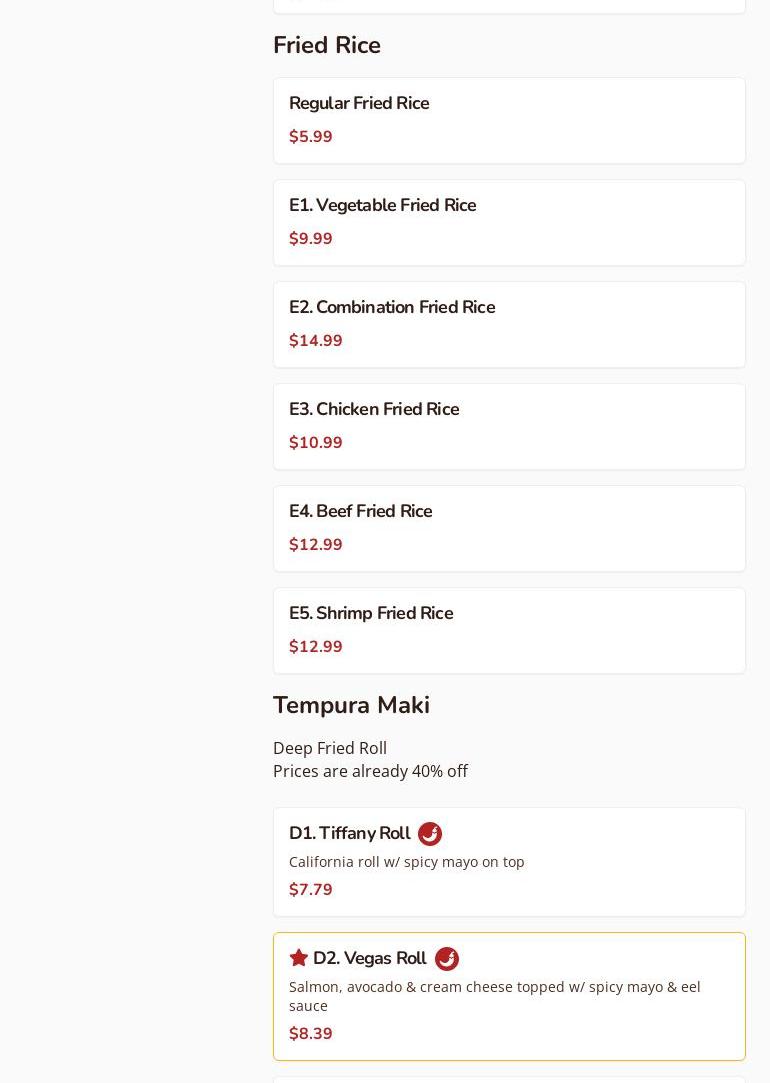Click the "Prices are already 40% off" note
This screenshot has height=1083, width=770.
pyautogui.click(x=370, y=771)
